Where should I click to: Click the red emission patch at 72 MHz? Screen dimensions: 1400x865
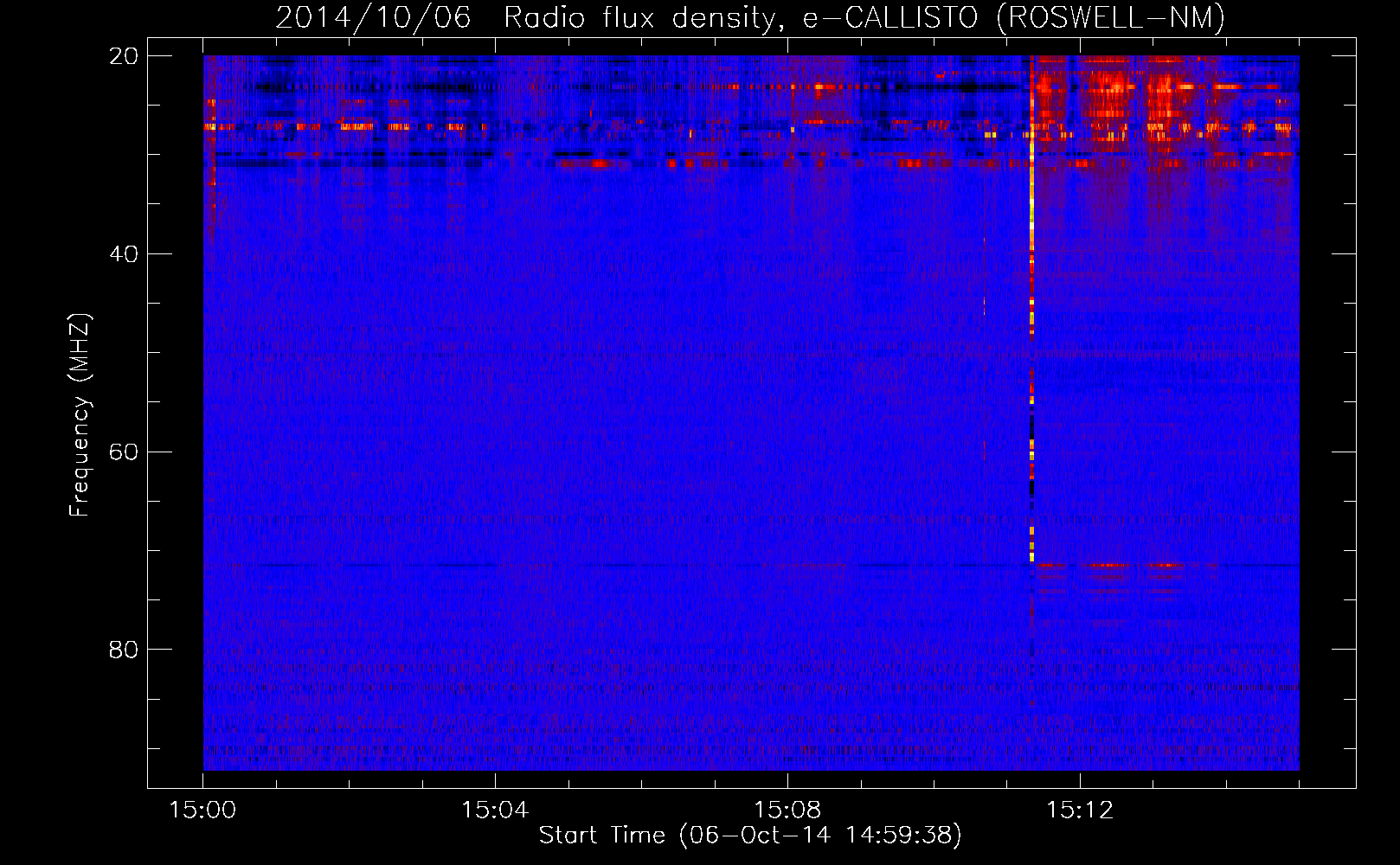click(x=1111, y=566)
